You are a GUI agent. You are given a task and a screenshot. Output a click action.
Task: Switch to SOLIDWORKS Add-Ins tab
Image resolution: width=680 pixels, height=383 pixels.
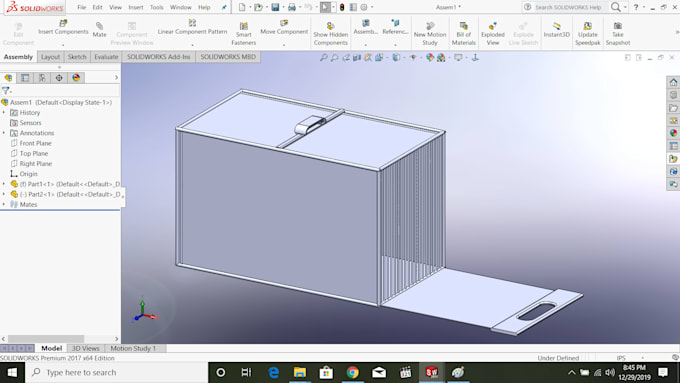point(159,57)
